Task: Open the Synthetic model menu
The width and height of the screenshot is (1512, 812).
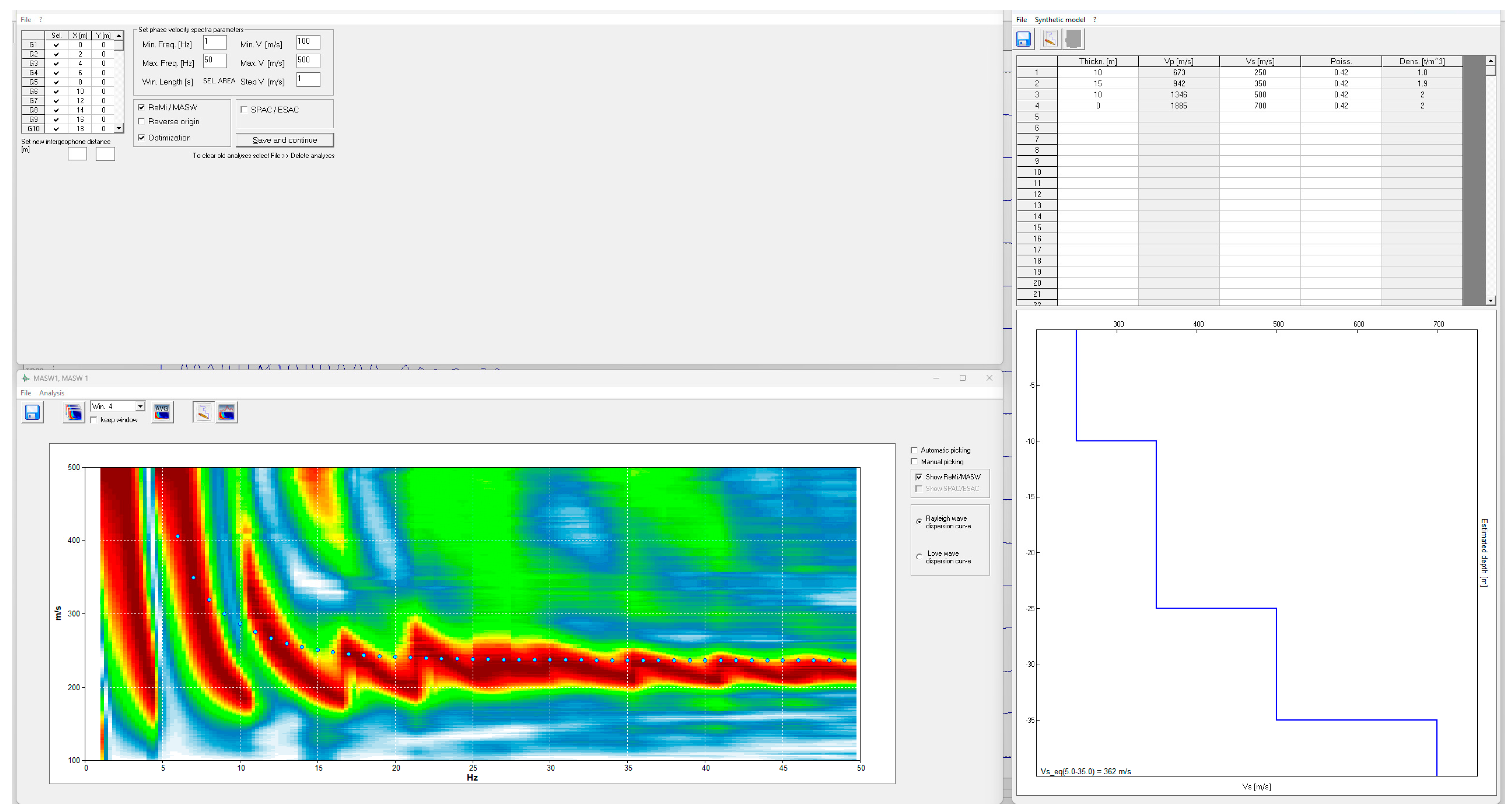Action: [1059, 20]
